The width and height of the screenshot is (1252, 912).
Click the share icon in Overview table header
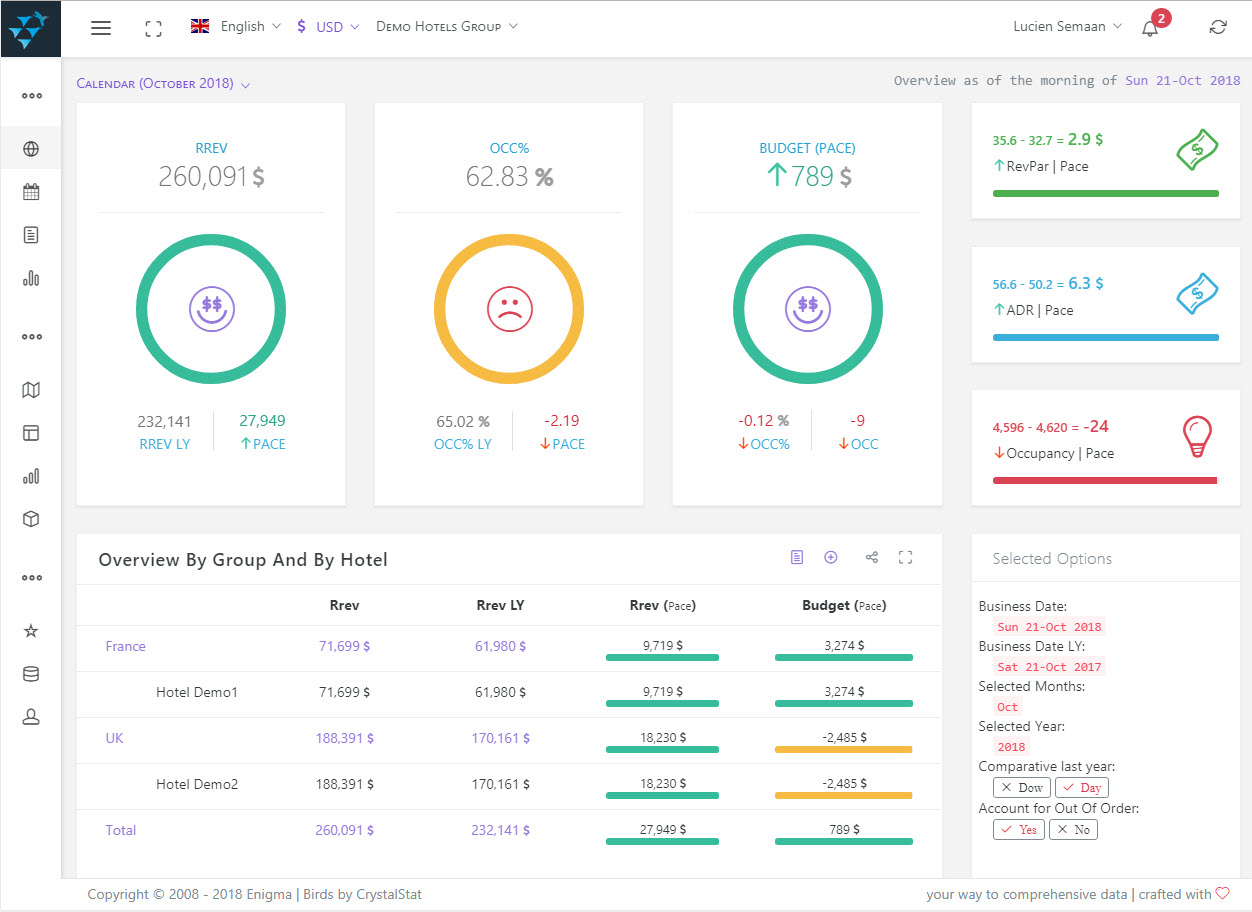pos(872,558)
